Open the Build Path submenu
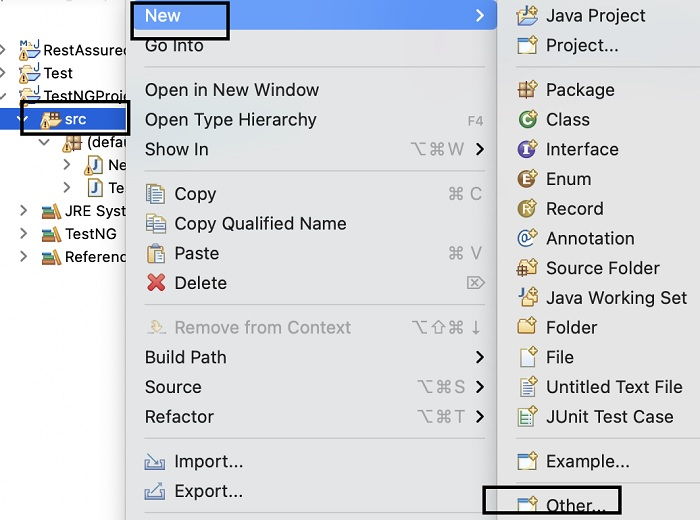The height and width of the screenshot is (520, 700). [186, 357]
